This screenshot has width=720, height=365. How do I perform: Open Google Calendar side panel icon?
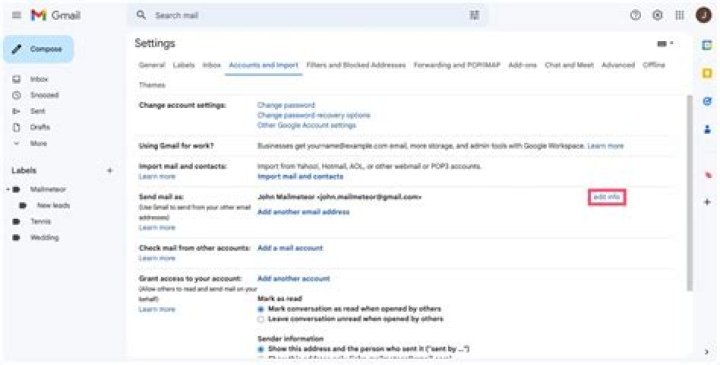(707, 45)
